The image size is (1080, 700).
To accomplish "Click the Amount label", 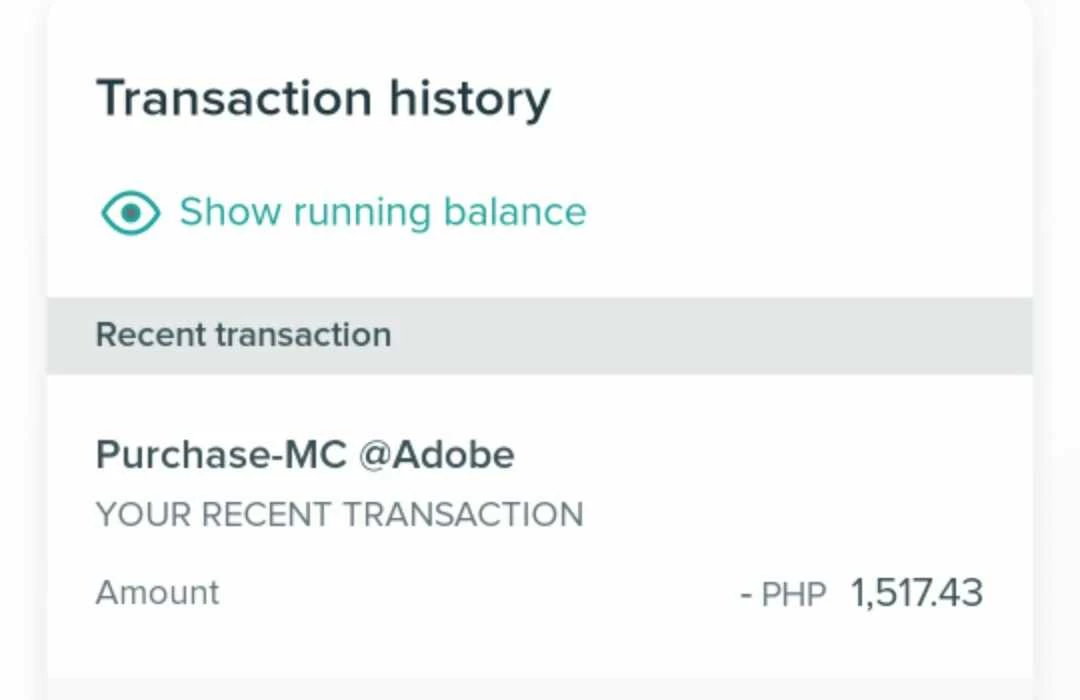I will coord(157,592).
